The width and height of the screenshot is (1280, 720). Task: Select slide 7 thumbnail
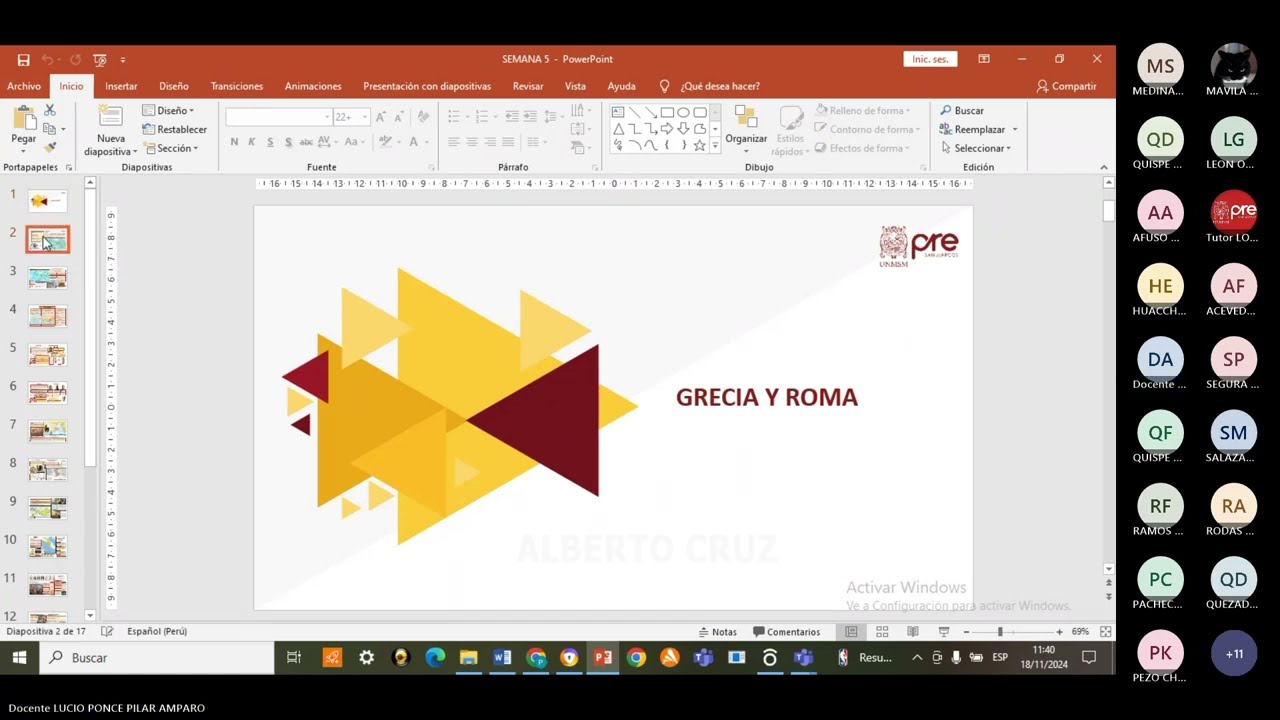pyautogui.click(x=48, y=431)
